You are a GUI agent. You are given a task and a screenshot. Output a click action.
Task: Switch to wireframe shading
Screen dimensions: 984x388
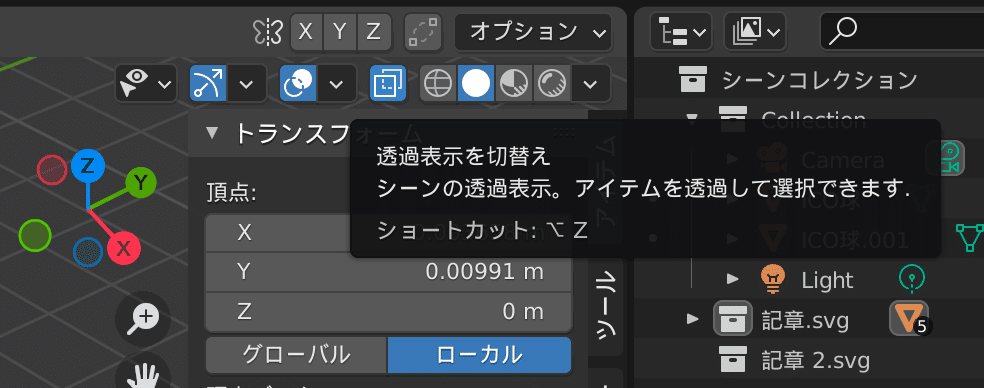click(438, 84)
